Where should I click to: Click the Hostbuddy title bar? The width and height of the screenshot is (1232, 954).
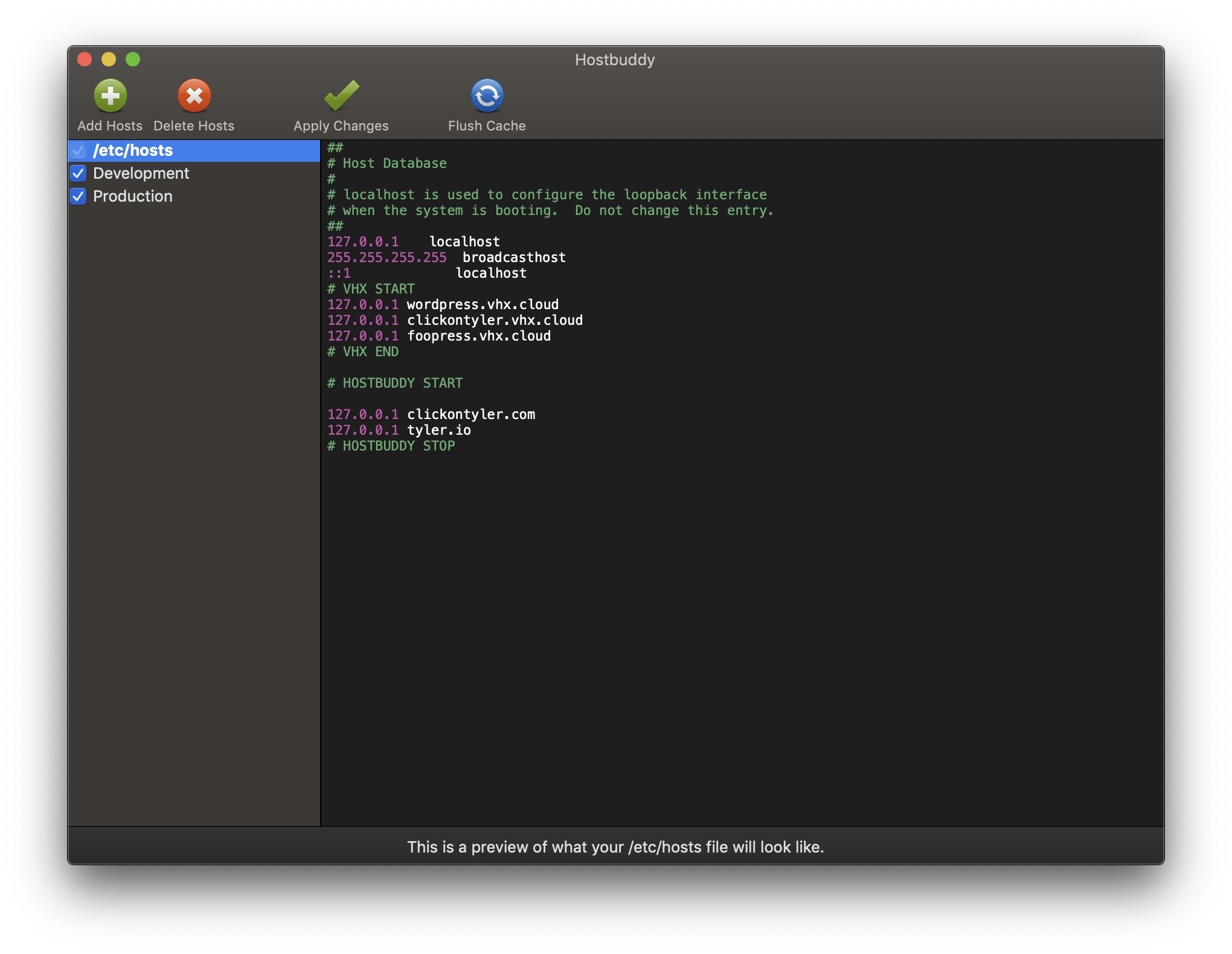coord(615,59)
